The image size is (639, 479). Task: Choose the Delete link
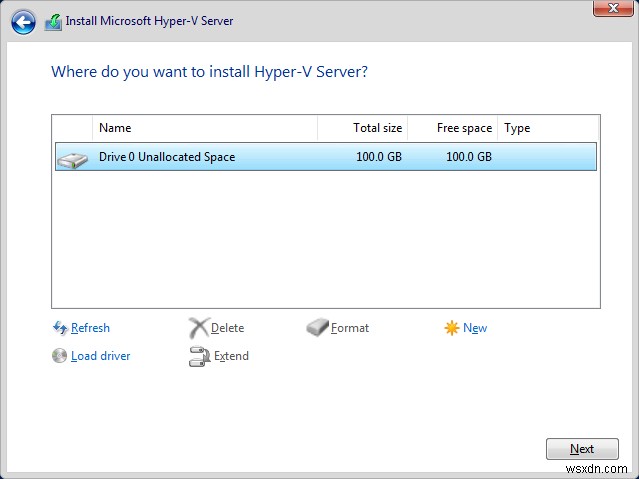(227, 328)
